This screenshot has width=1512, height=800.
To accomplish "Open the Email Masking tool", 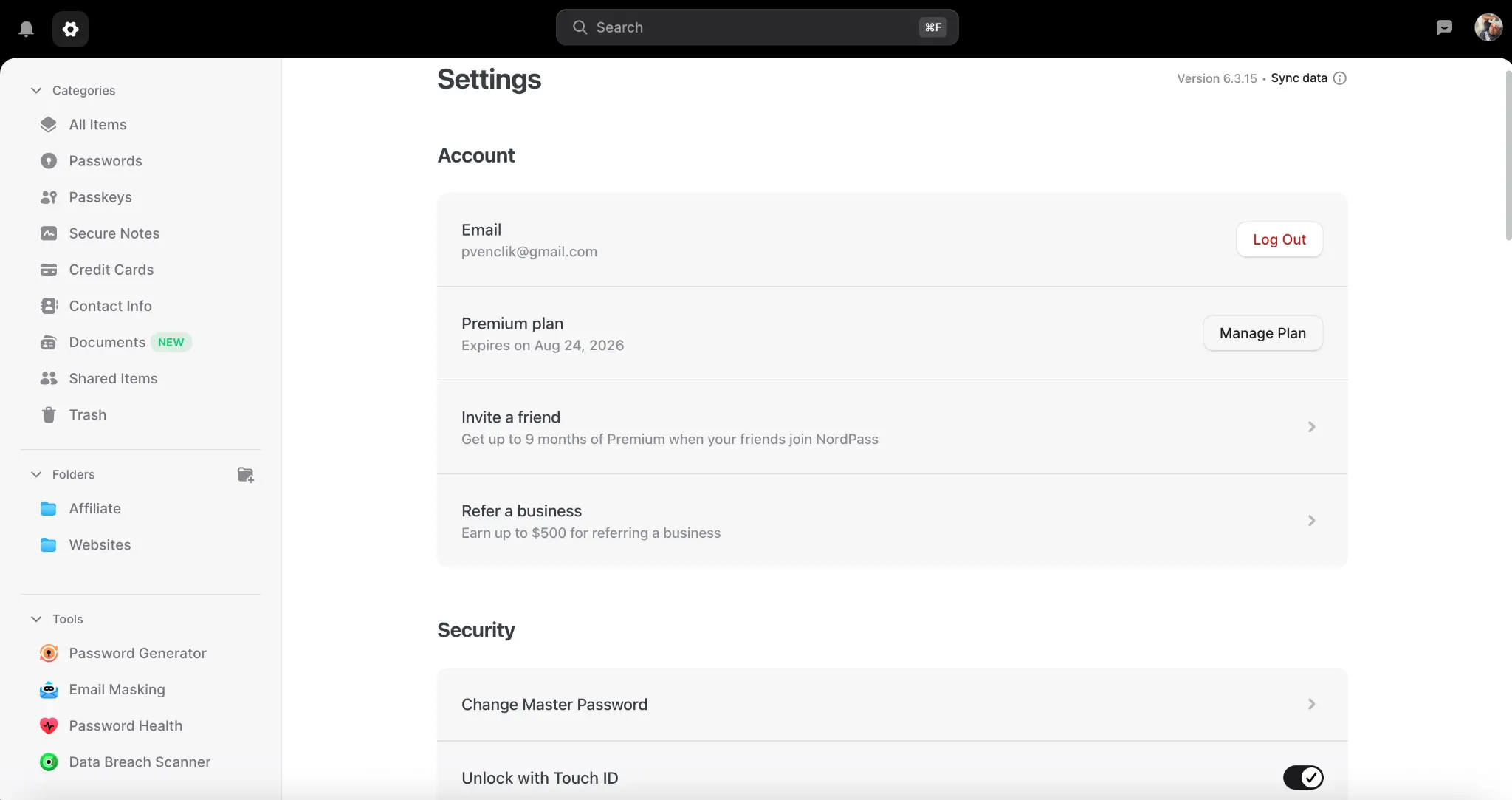I will (x=117, y=689).
